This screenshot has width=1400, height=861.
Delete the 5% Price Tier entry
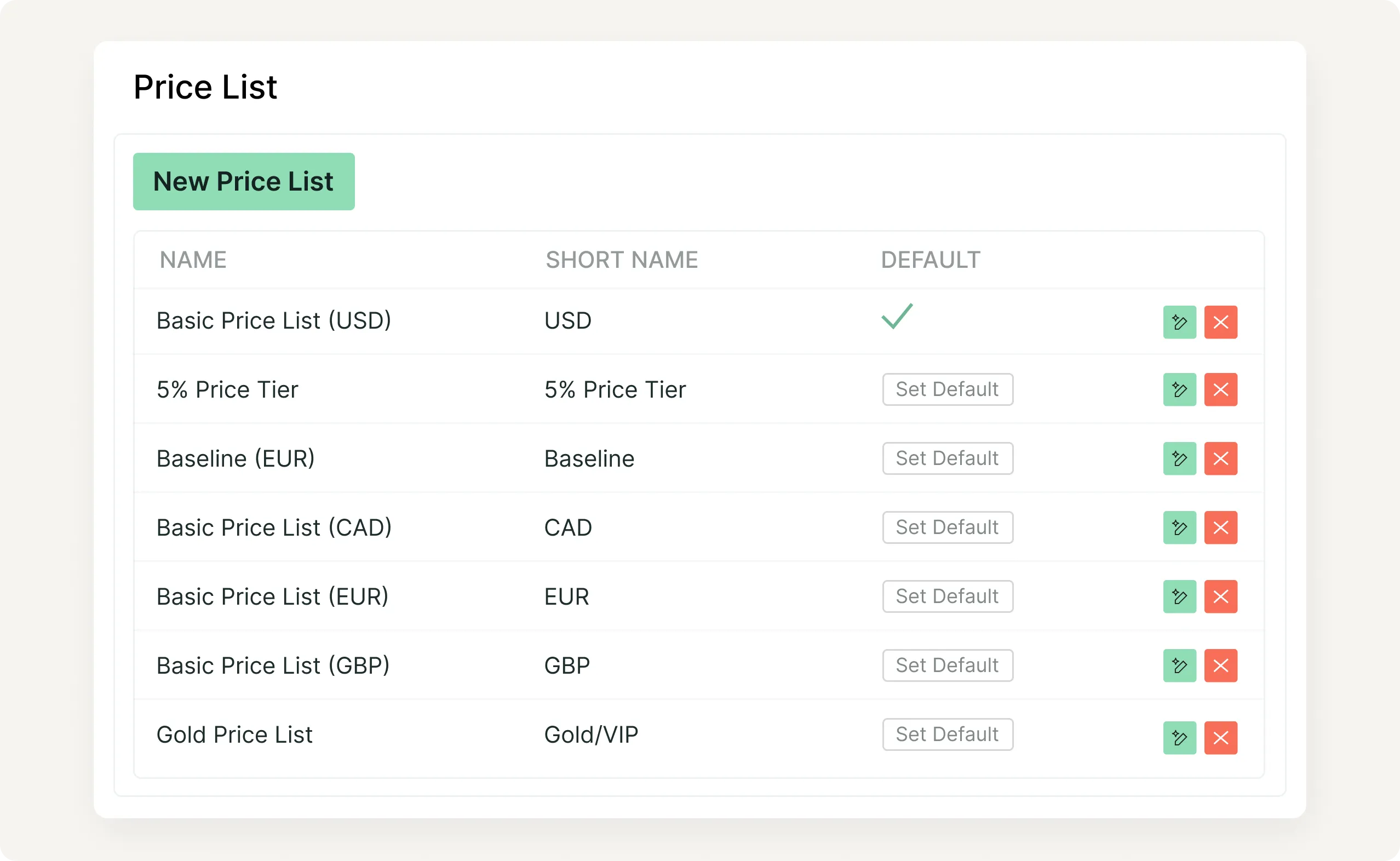[1220, 389]
